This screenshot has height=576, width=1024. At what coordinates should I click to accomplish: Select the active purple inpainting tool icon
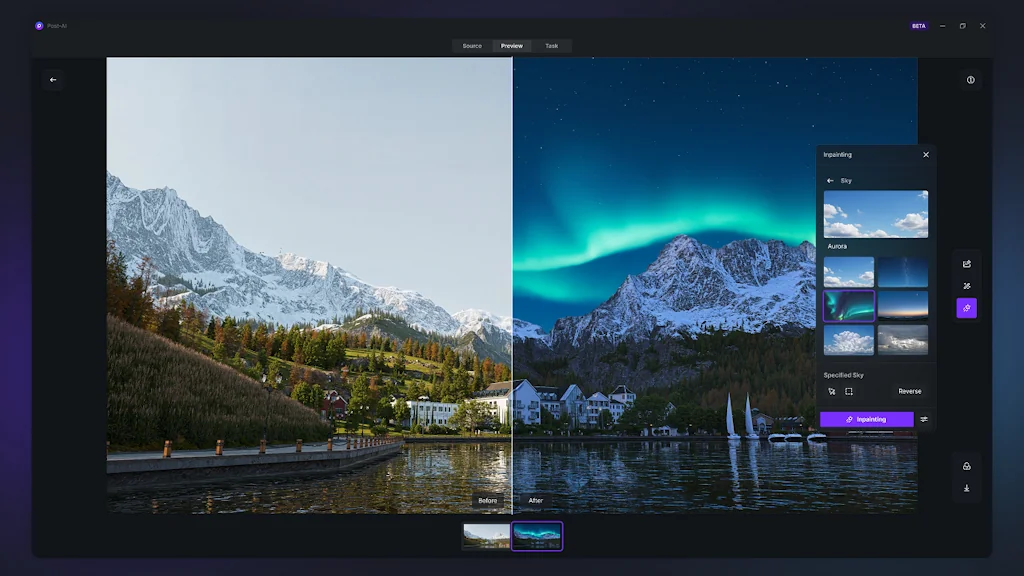pyautogui.click(x=966, y=309)
